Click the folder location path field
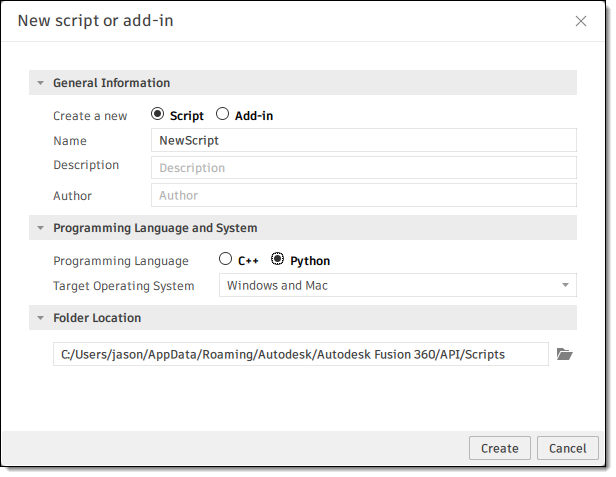The height and width of the screenshot is (477, 616). pos(300,354)
